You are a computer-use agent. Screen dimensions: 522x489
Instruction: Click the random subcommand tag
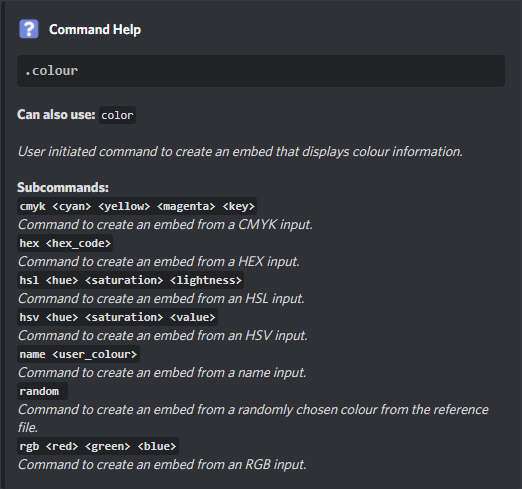[x=42, y=391]
